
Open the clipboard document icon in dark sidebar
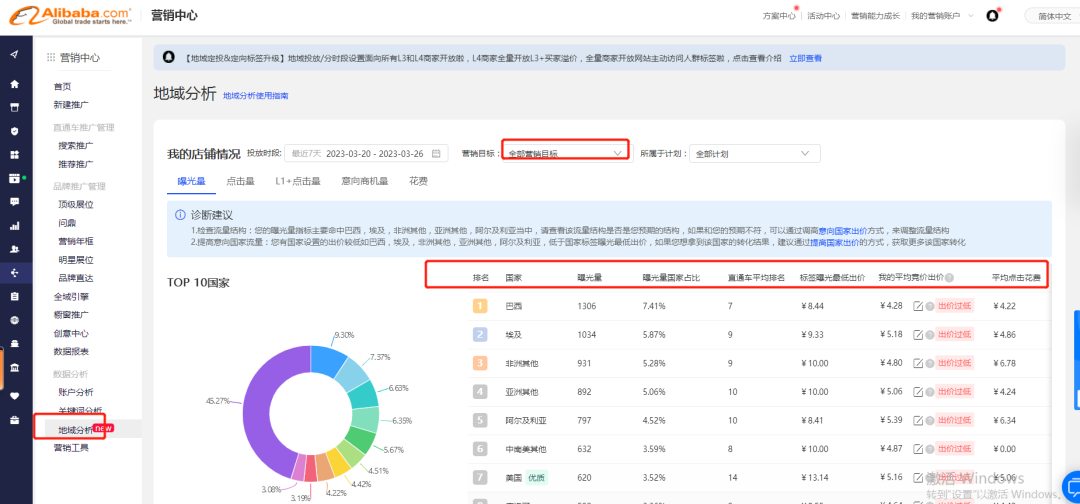pos(14,296)
